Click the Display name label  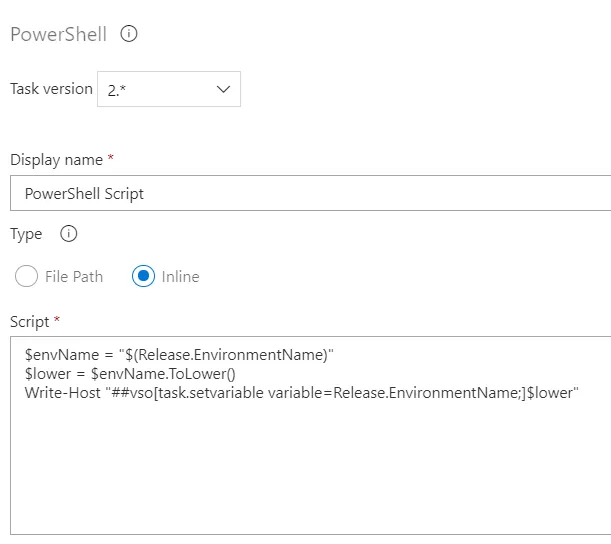[56, 160]
